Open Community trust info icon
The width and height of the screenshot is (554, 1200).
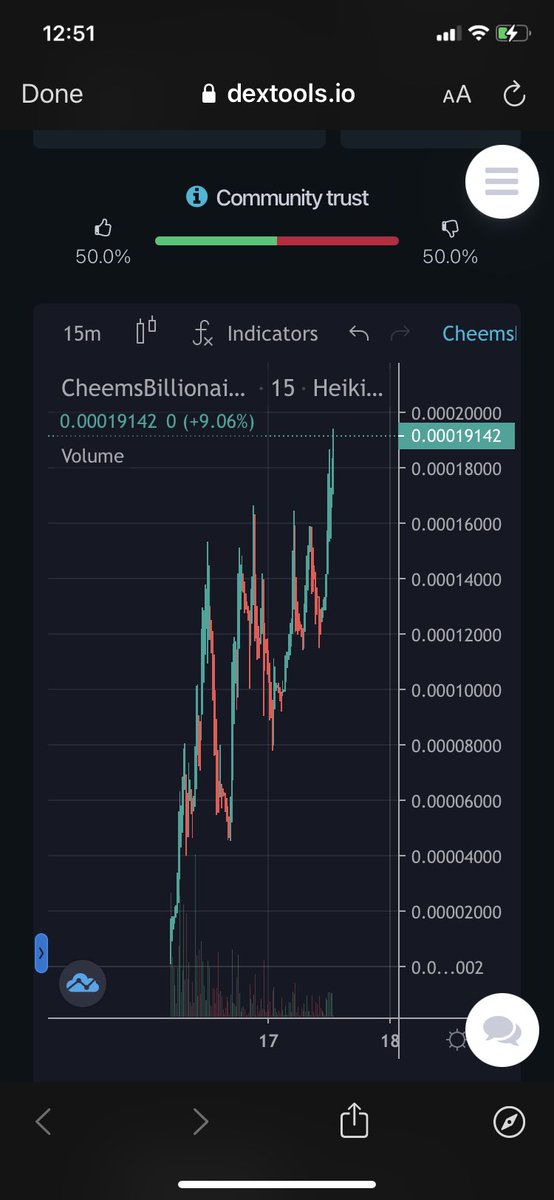pos(197,197)
